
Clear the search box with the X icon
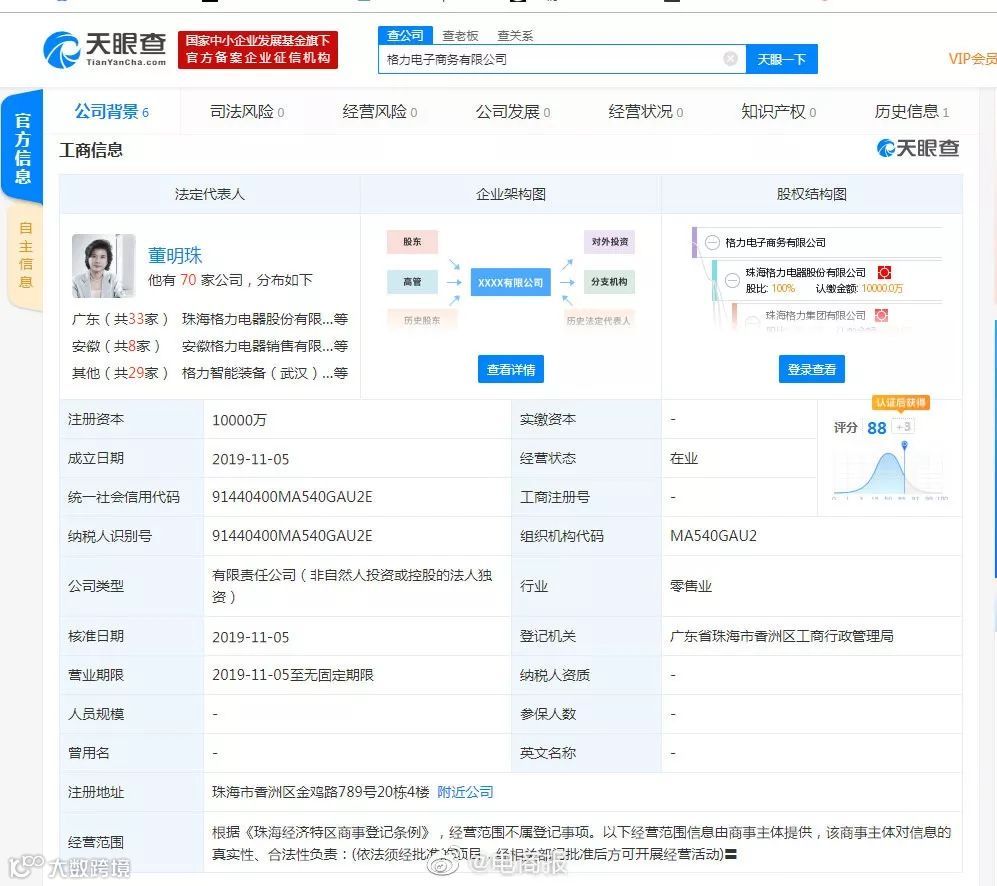(x=731, y=59)
